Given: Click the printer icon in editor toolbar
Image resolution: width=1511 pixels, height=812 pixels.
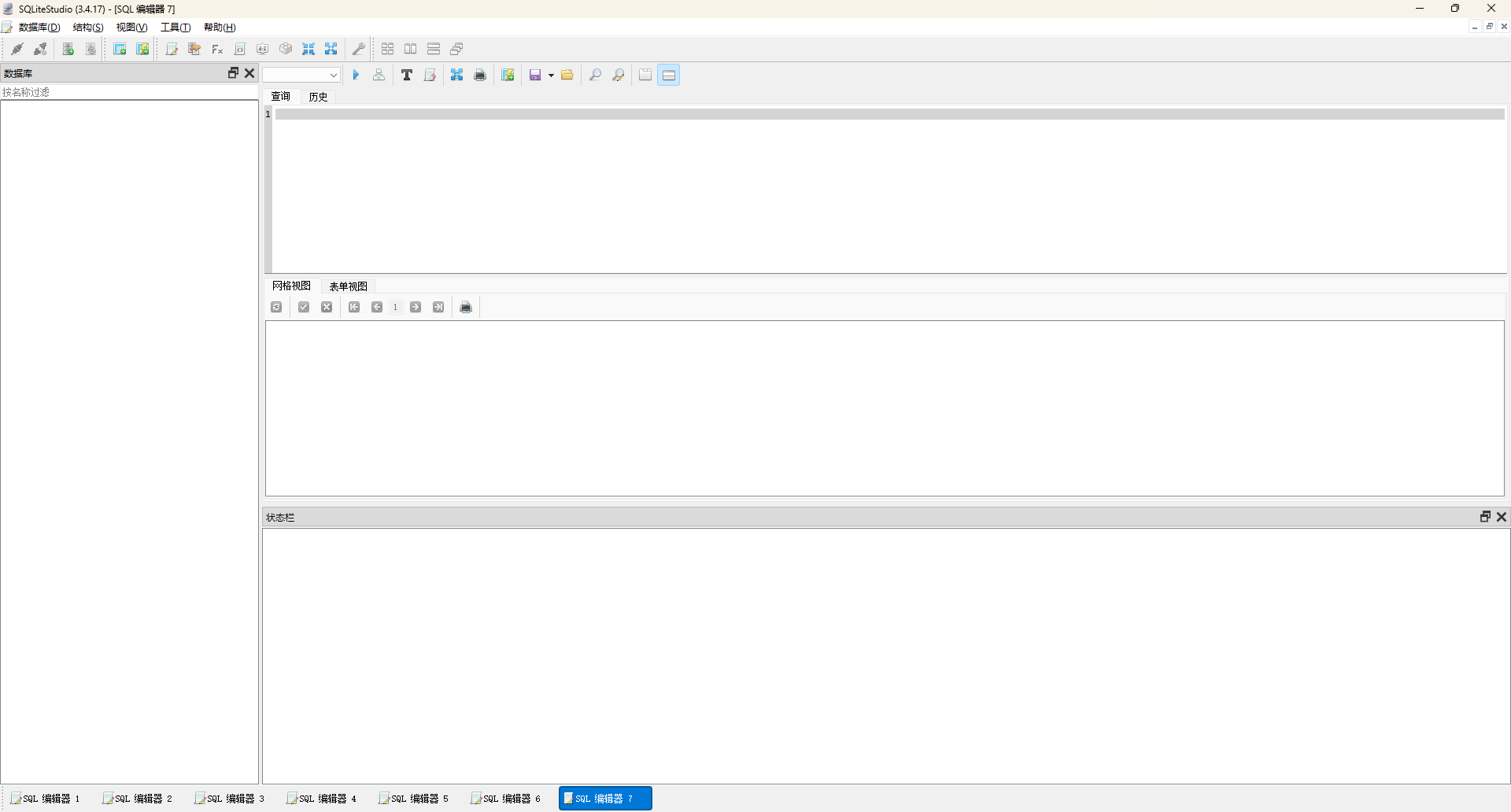Looking at the screenshot, I should point(480,75).
